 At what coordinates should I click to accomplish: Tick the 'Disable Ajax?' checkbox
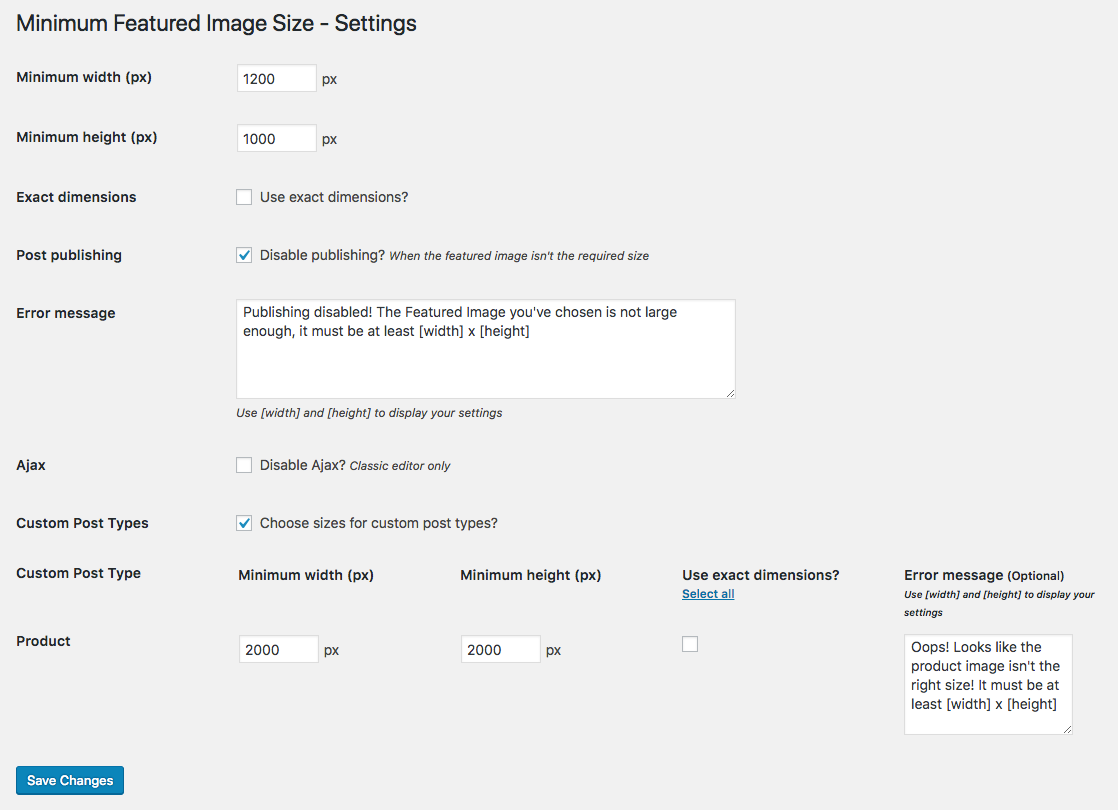click(244, 465)
